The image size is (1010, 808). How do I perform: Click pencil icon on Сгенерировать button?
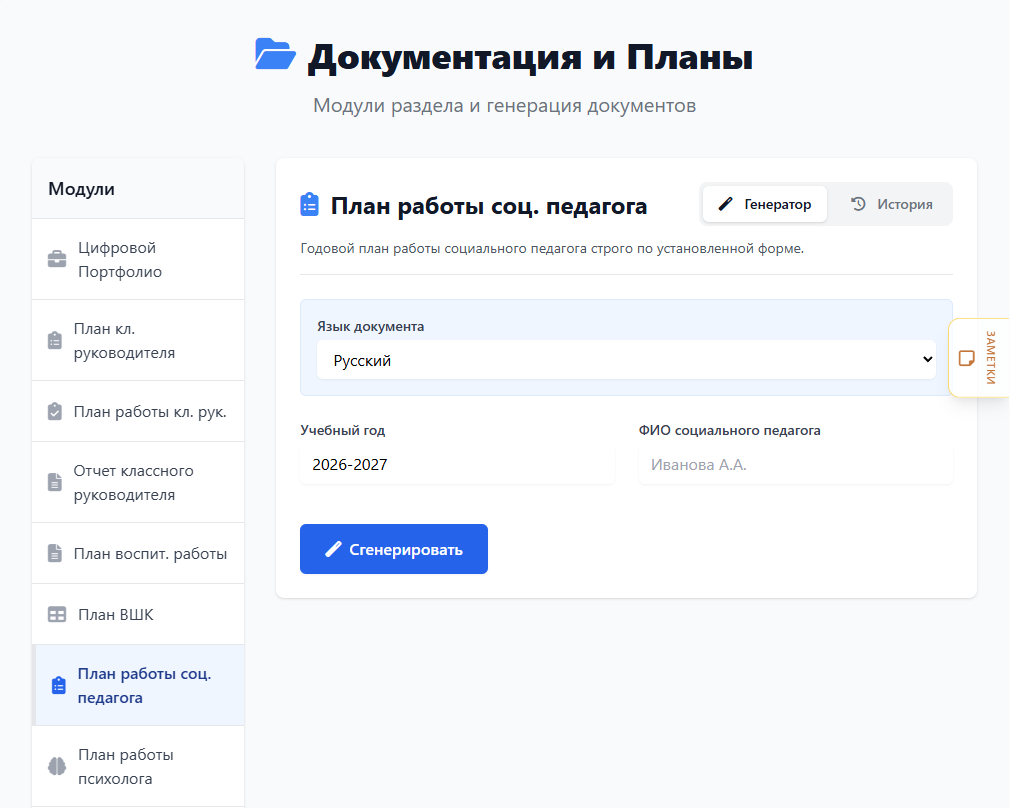pos(333,549)
